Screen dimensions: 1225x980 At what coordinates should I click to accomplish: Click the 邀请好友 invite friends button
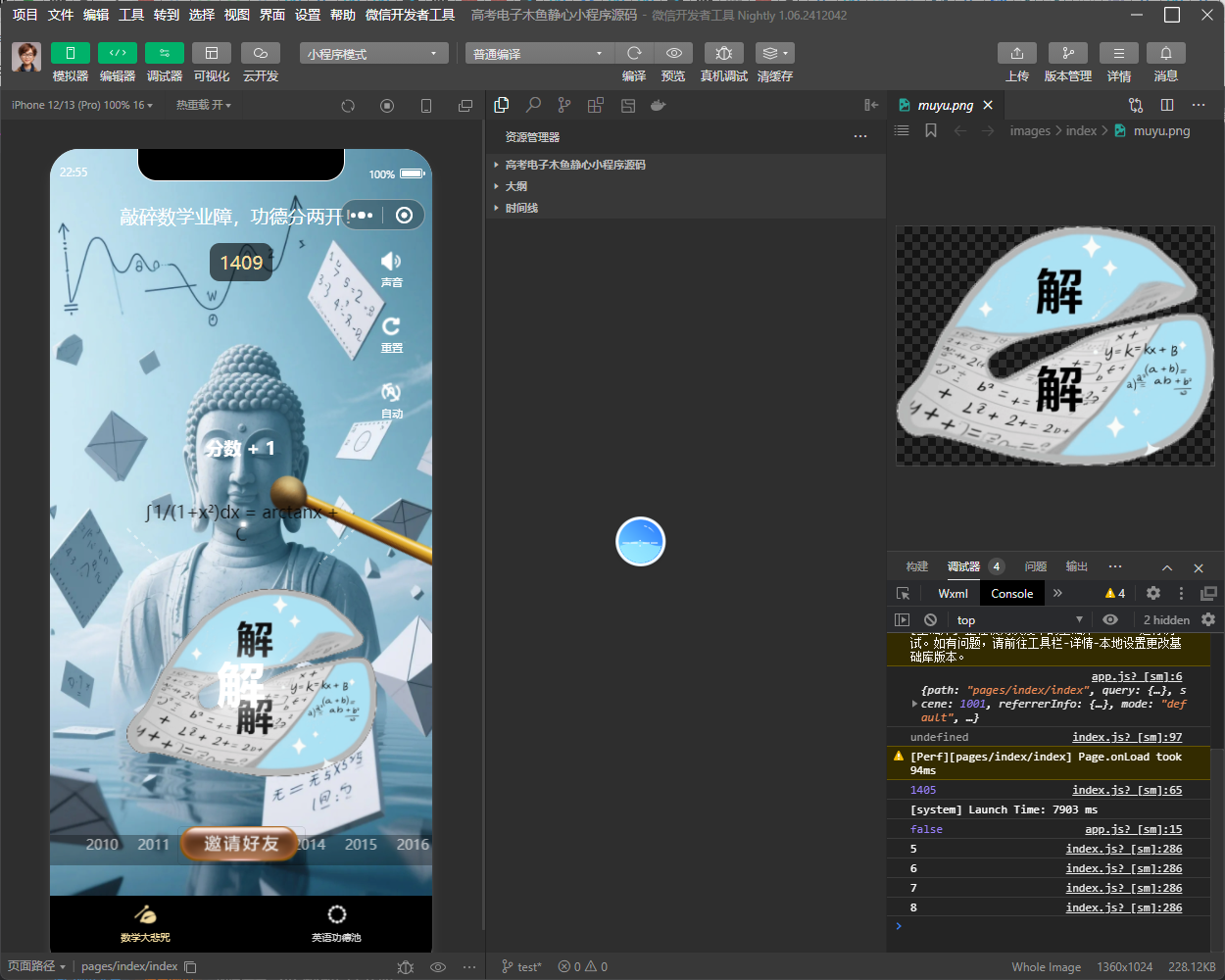point(240,844)
